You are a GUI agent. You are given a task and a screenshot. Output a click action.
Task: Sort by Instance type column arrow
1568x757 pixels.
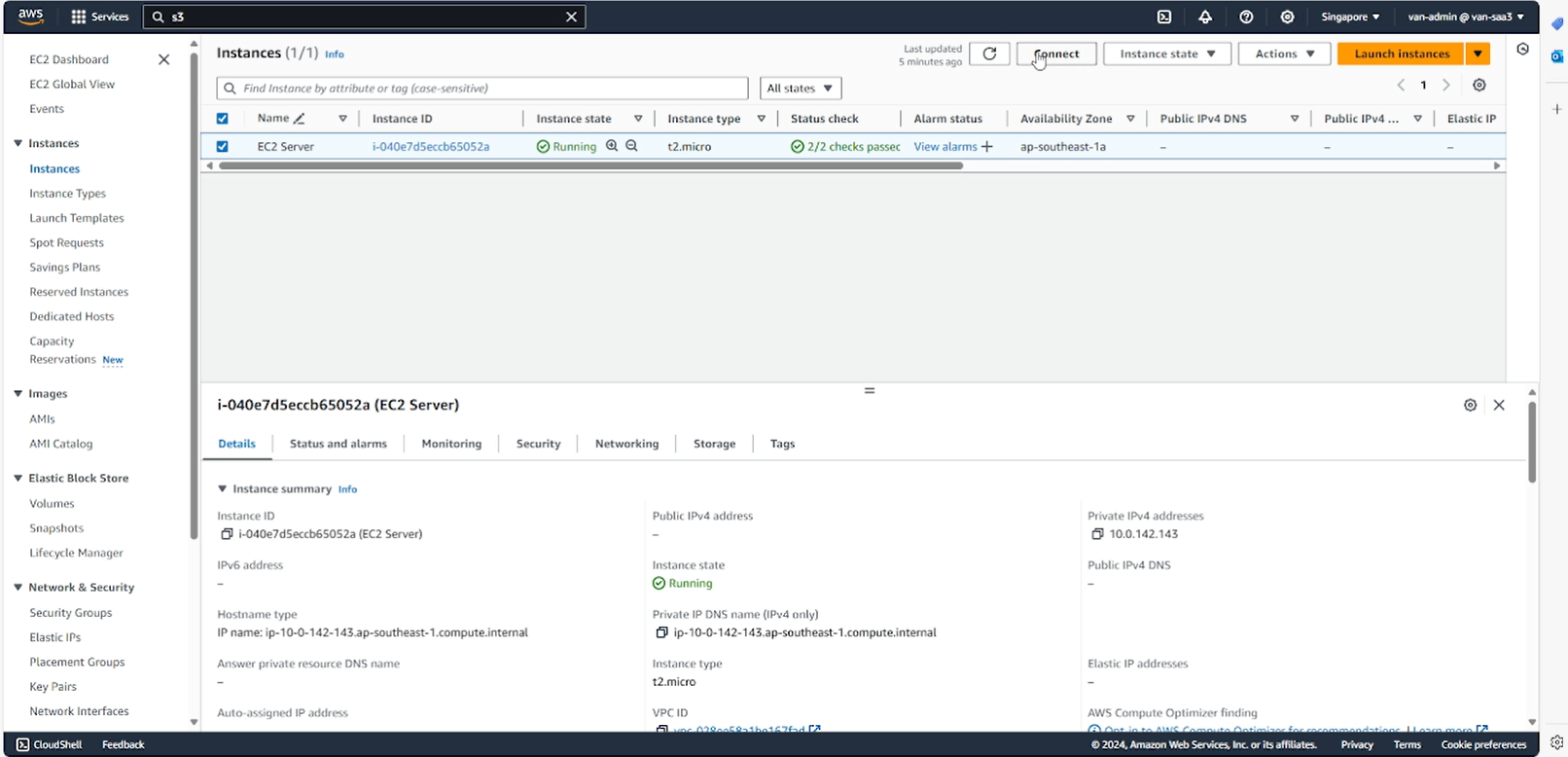coord(761,119)
